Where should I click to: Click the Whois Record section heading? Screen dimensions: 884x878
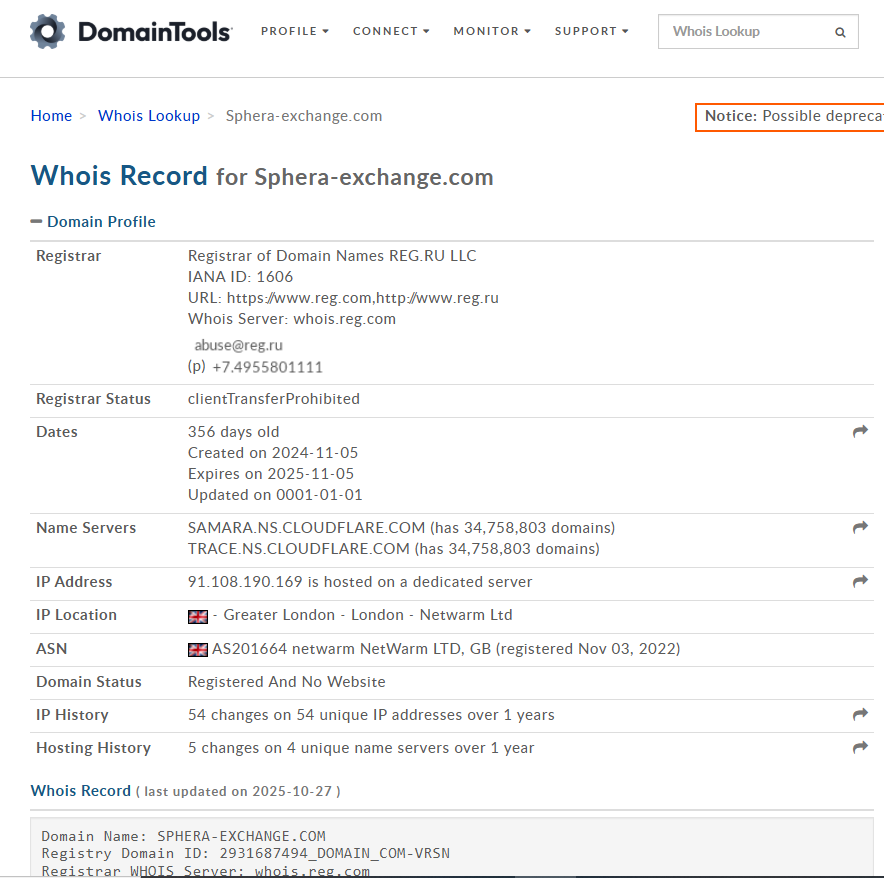[81, 791]
